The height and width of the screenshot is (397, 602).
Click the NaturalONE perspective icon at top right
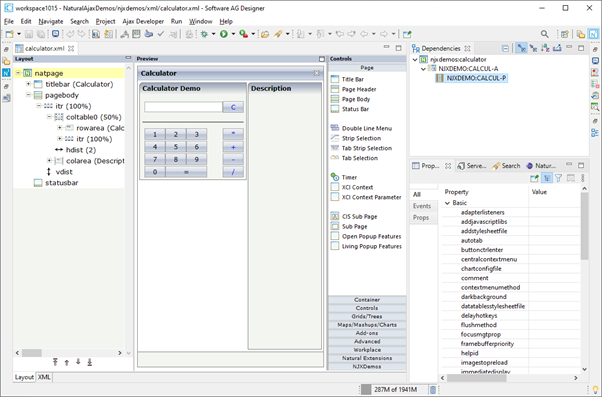tap(594, 34)
